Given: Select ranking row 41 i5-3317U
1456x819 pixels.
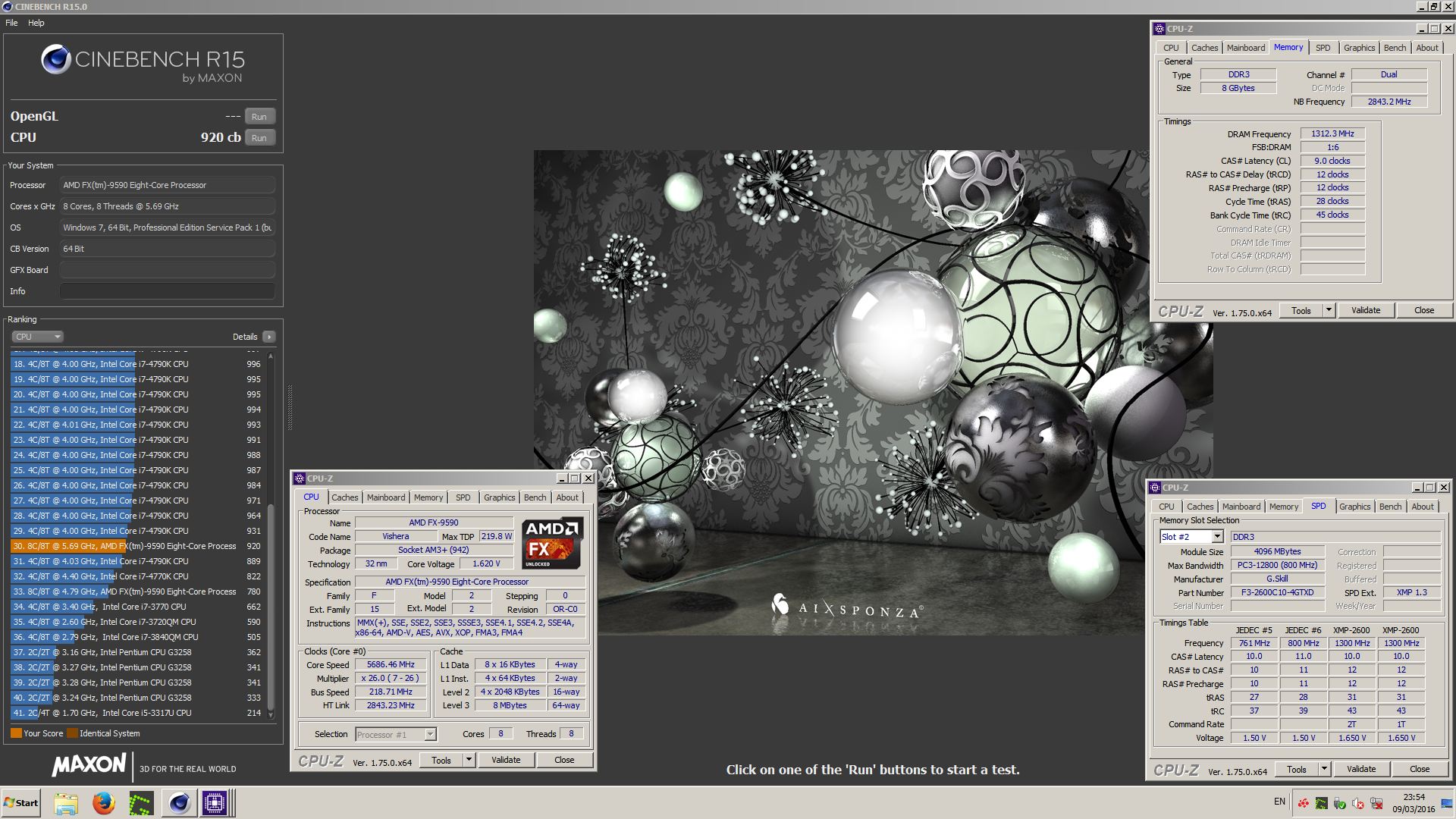Looking at the screenshot, I should 136,713.
